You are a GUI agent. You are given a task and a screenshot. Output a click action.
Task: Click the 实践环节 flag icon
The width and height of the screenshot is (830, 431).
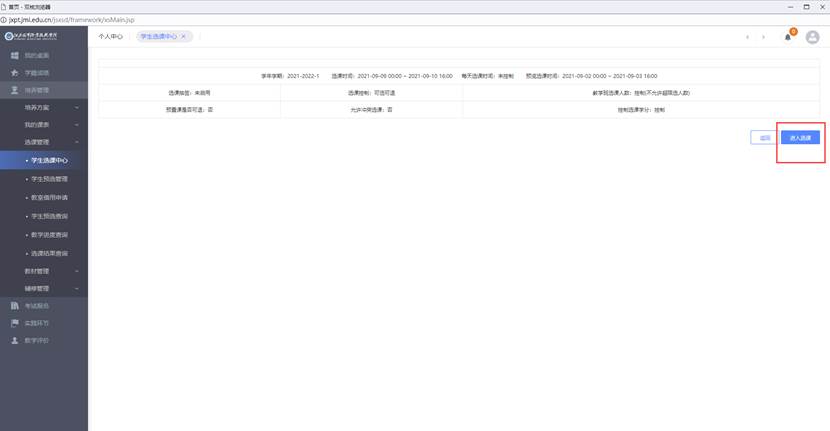click(x=14, y=323)
